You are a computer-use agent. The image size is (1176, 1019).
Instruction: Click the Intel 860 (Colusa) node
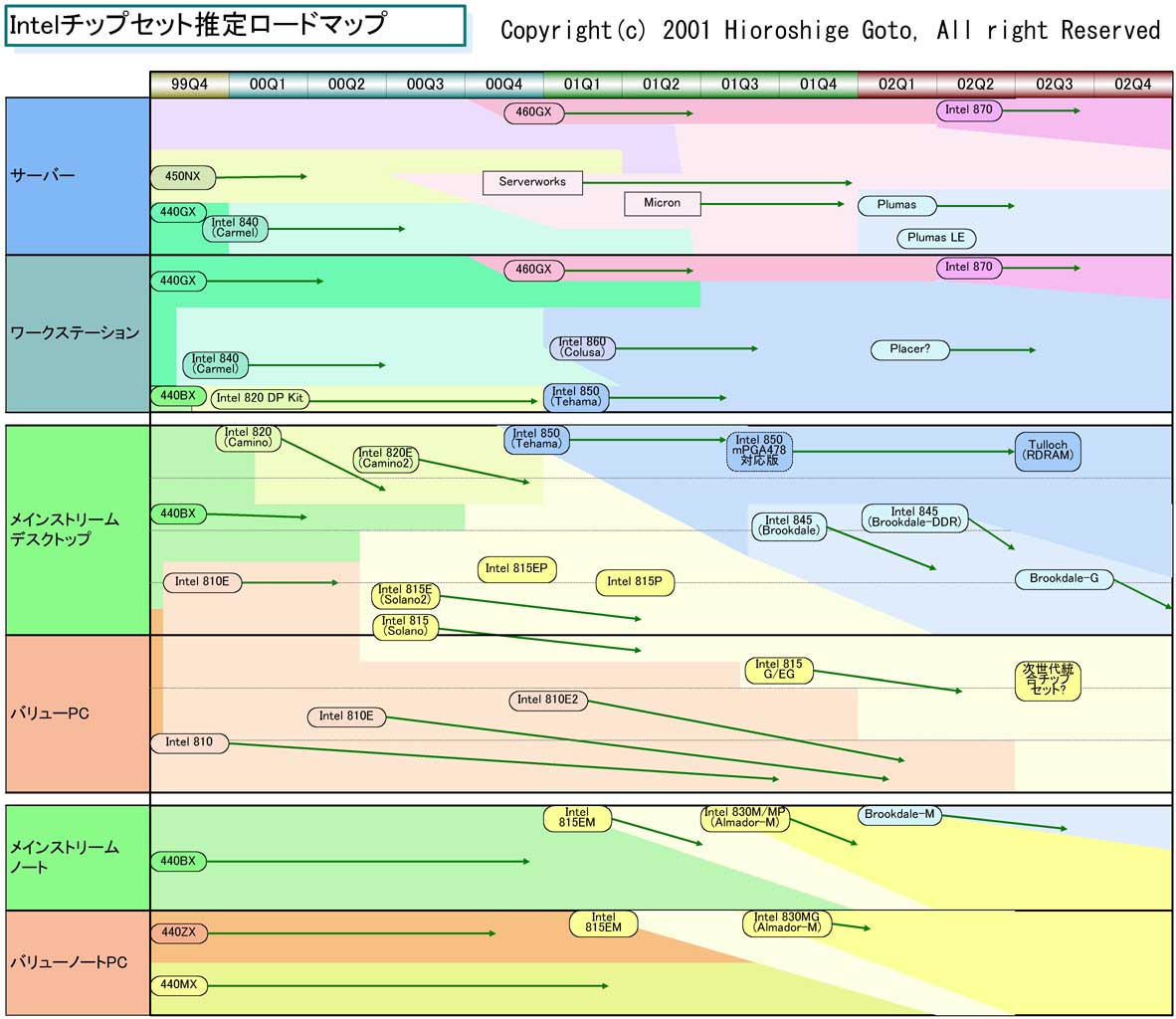582,347
